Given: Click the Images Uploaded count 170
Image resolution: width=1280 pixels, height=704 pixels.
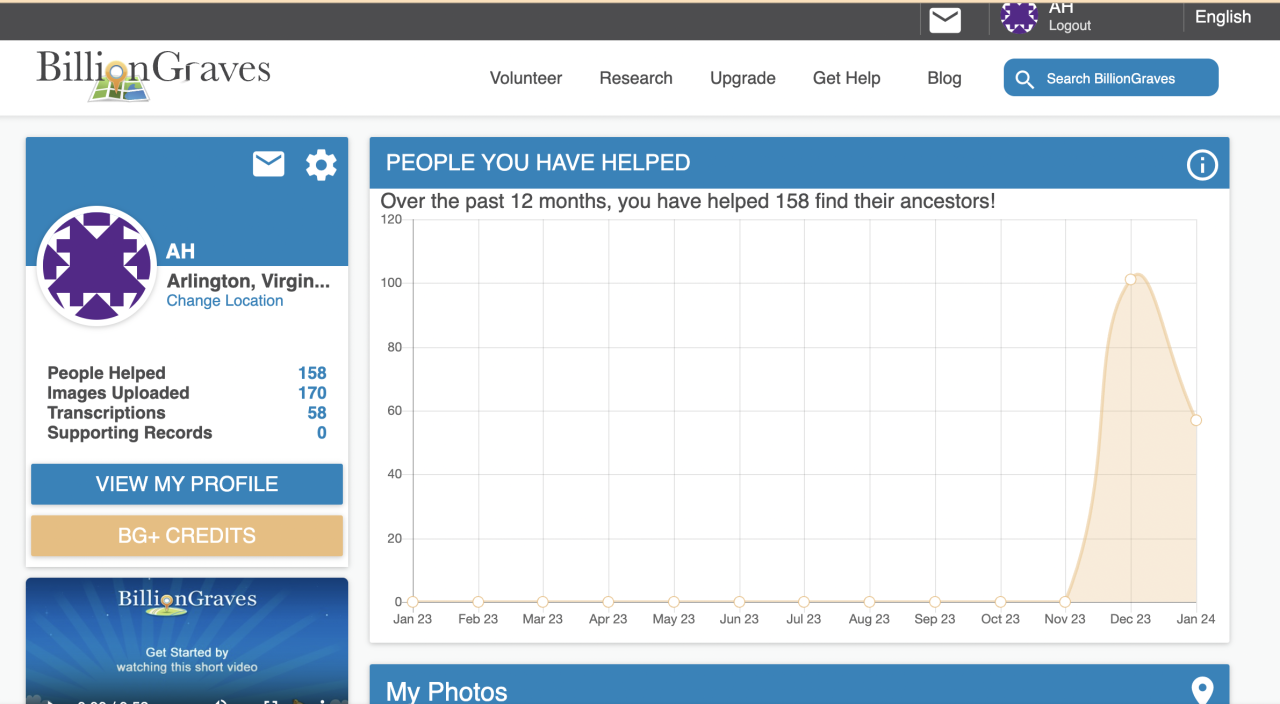Looking at the screenshot, I should tap(312, 393).
